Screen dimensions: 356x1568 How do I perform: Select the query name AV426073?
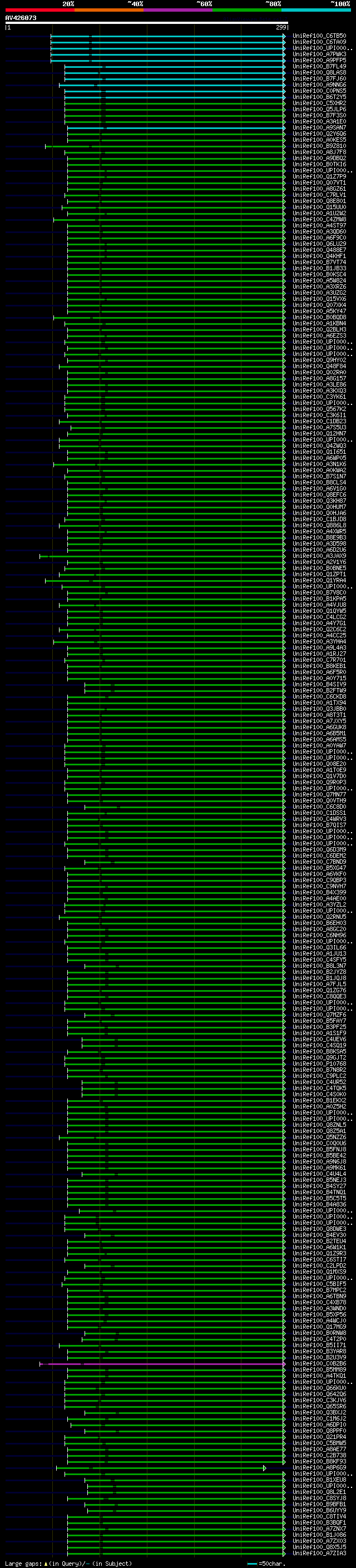click(21, 18)
